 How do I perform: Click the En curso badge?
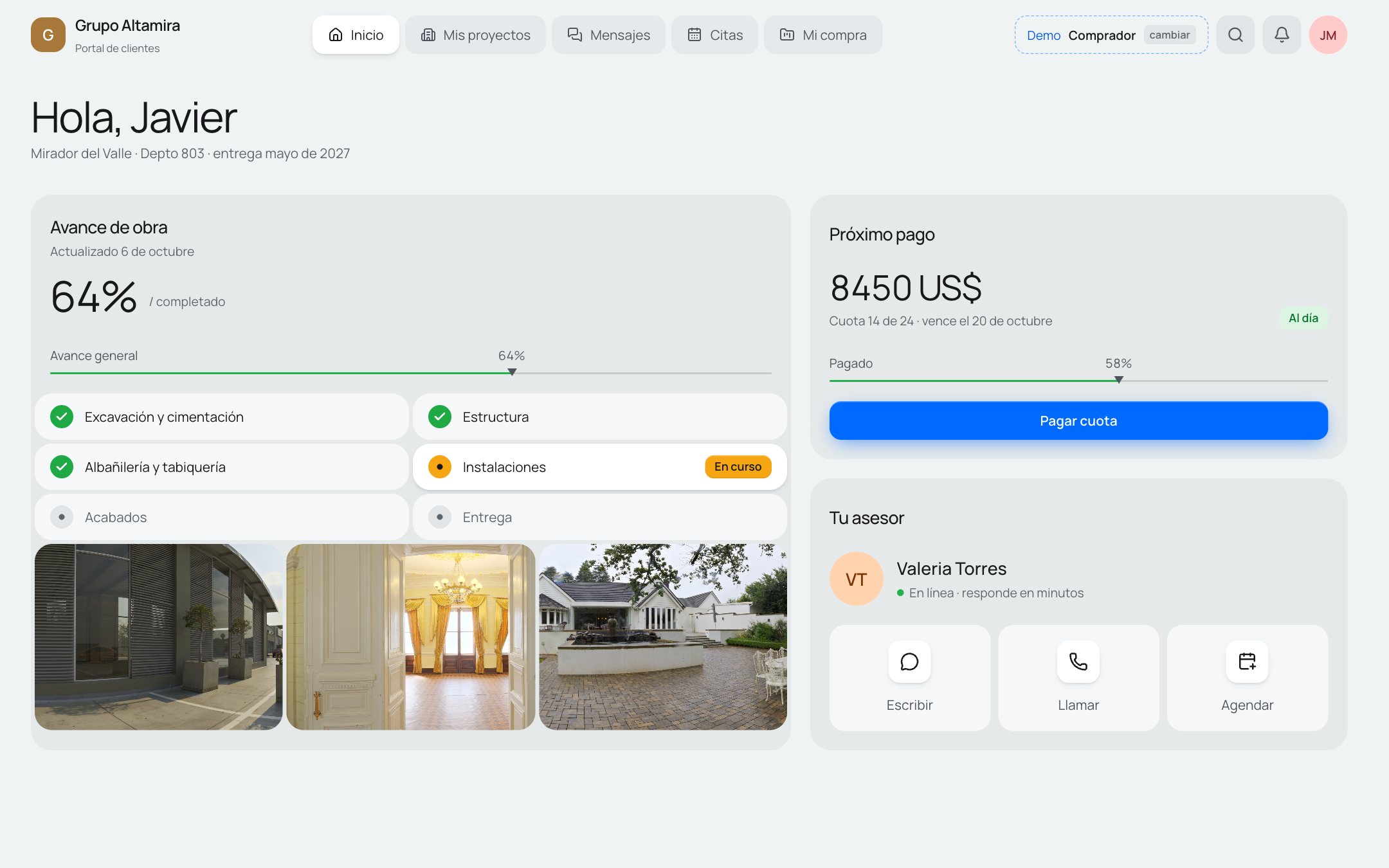738,467
